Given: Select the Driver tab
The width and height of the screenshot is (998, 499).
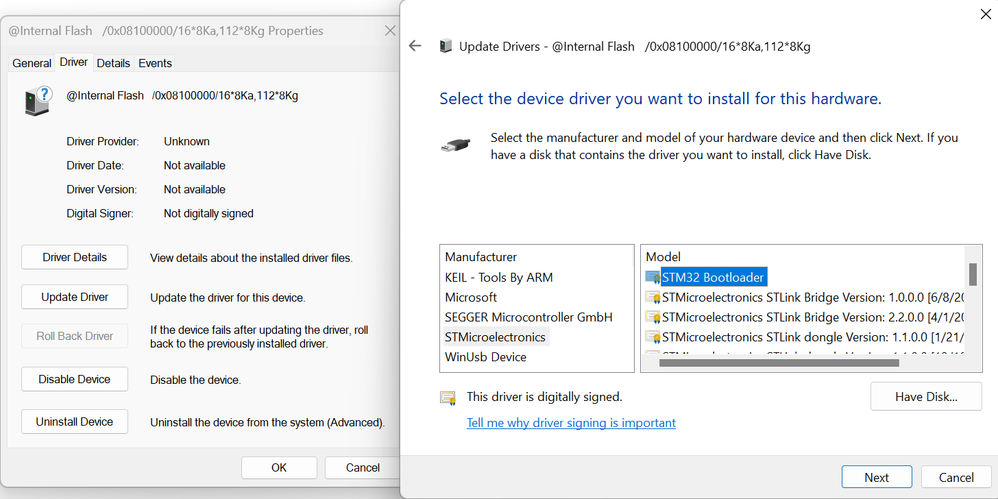Looking at the screenshot, I should (74, 62).
